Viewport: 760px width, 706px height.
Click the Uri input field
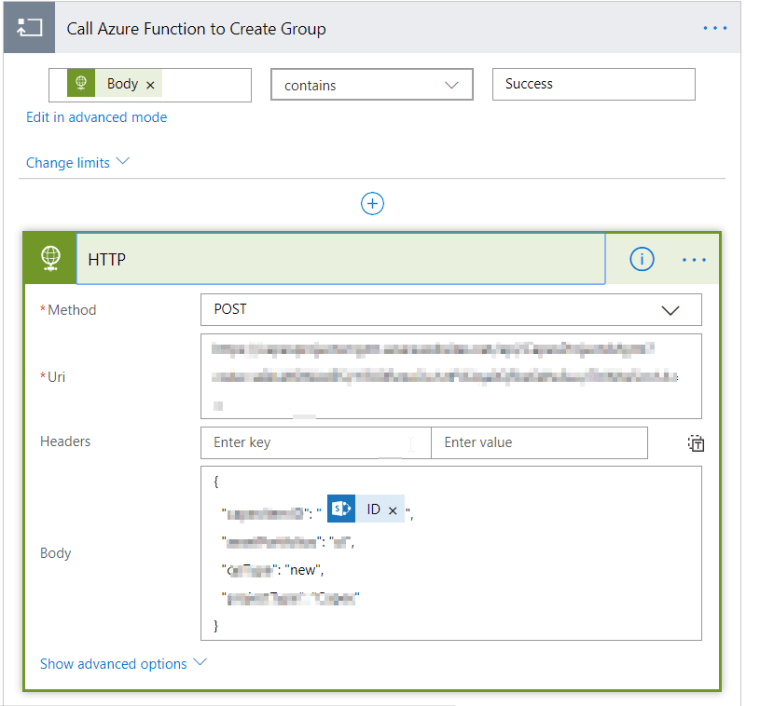(451, 376)
